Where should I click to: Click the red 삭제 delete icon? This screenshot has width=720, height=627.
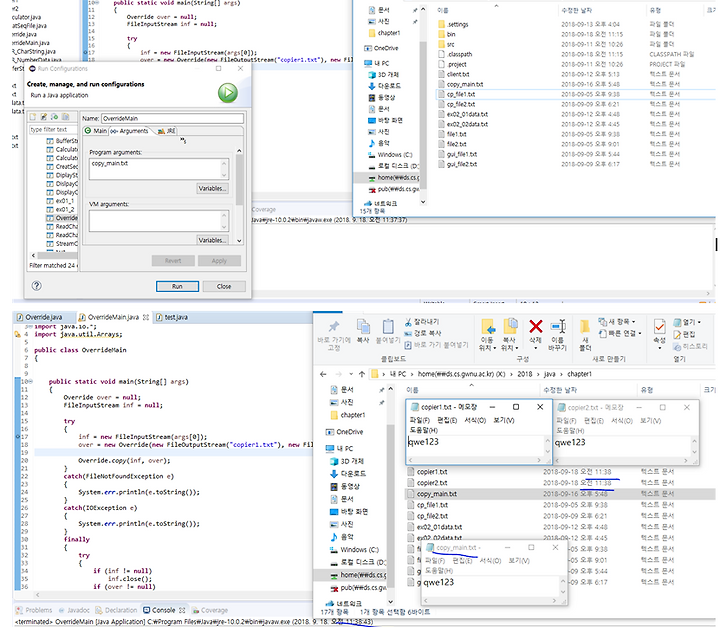[535, 327]
